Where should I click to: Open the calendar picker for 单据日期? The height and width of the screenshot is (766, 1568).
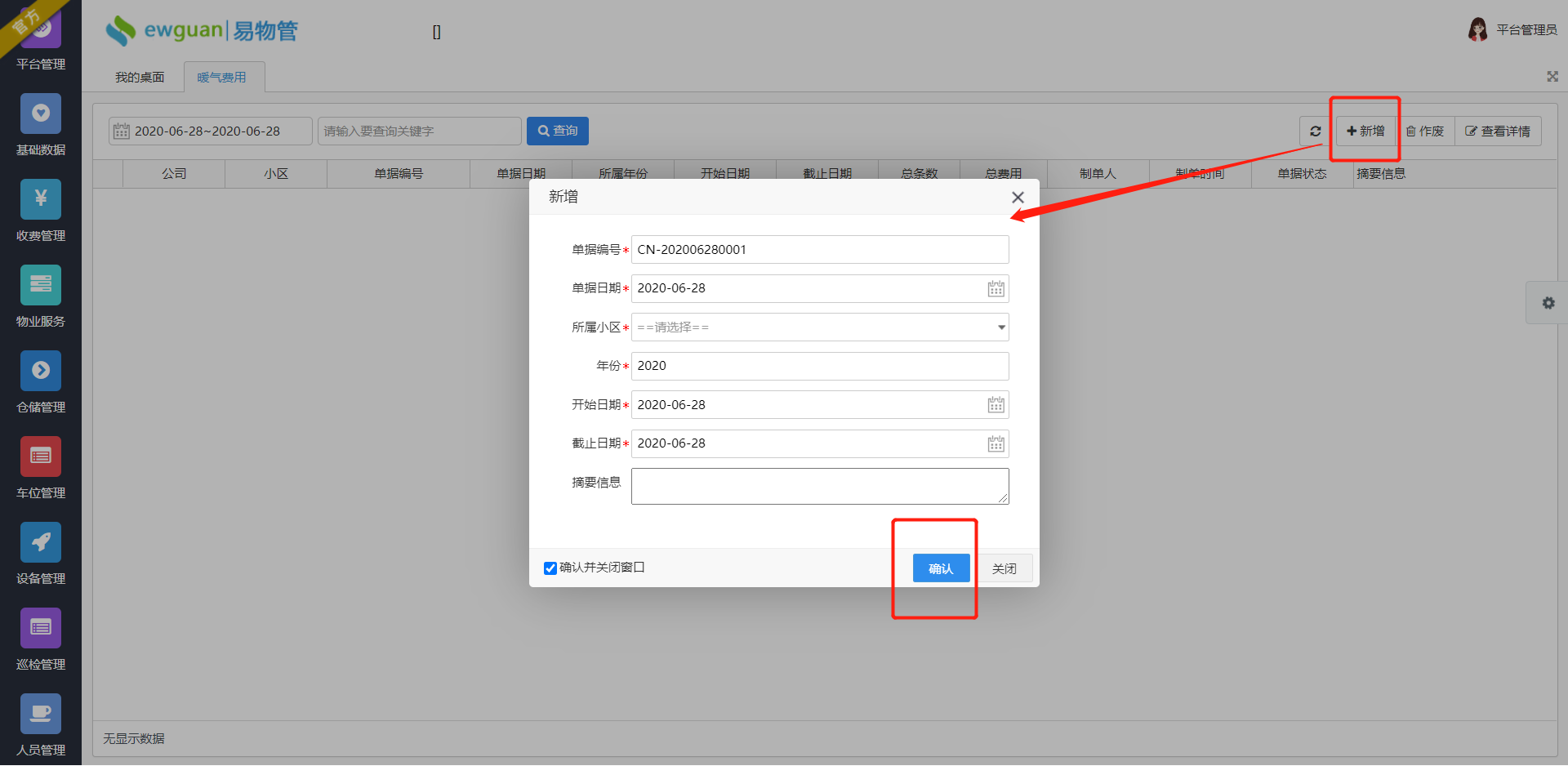(x=995, y=288)
